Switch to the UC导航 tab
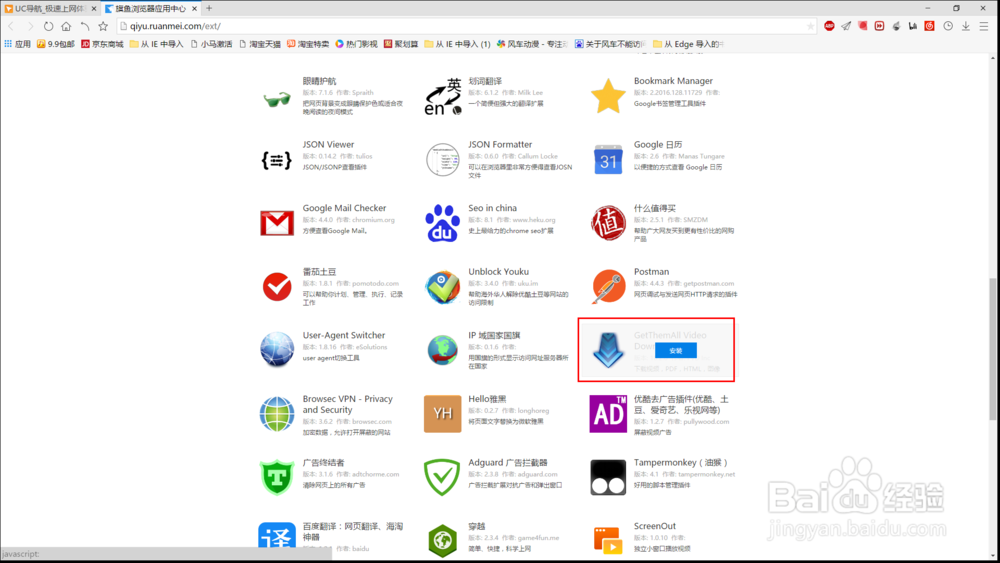Image resolution: width=1000 pixels, height=563 pixels. pos(50,8)
